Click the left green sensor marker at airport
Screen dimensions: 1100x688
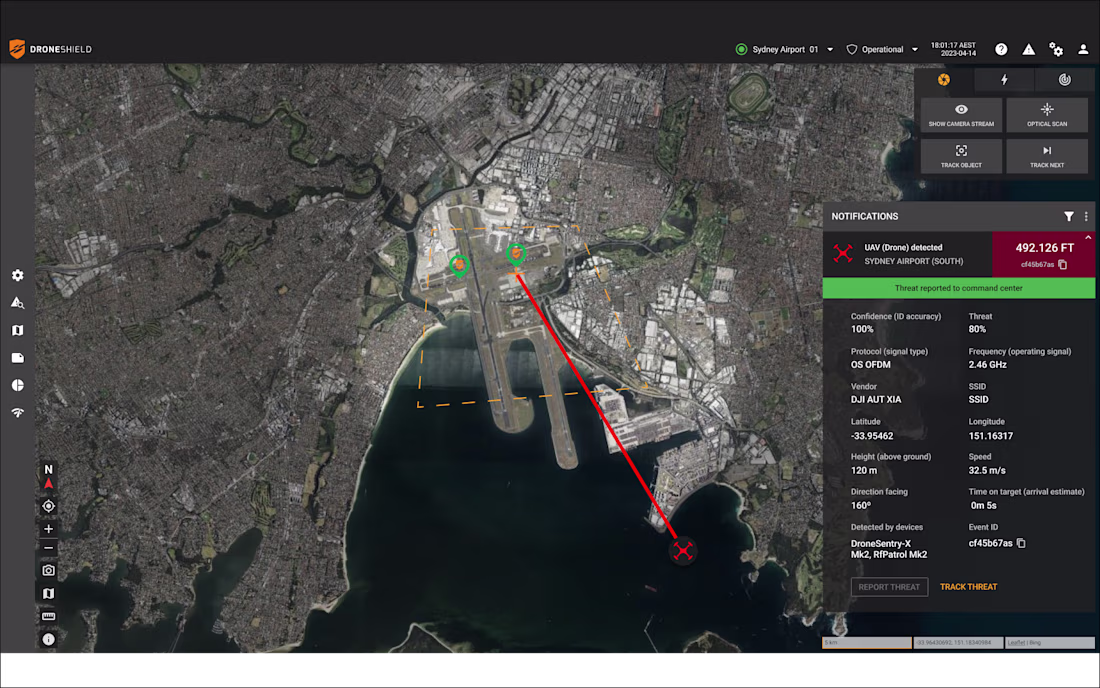[x=460, y=267]
